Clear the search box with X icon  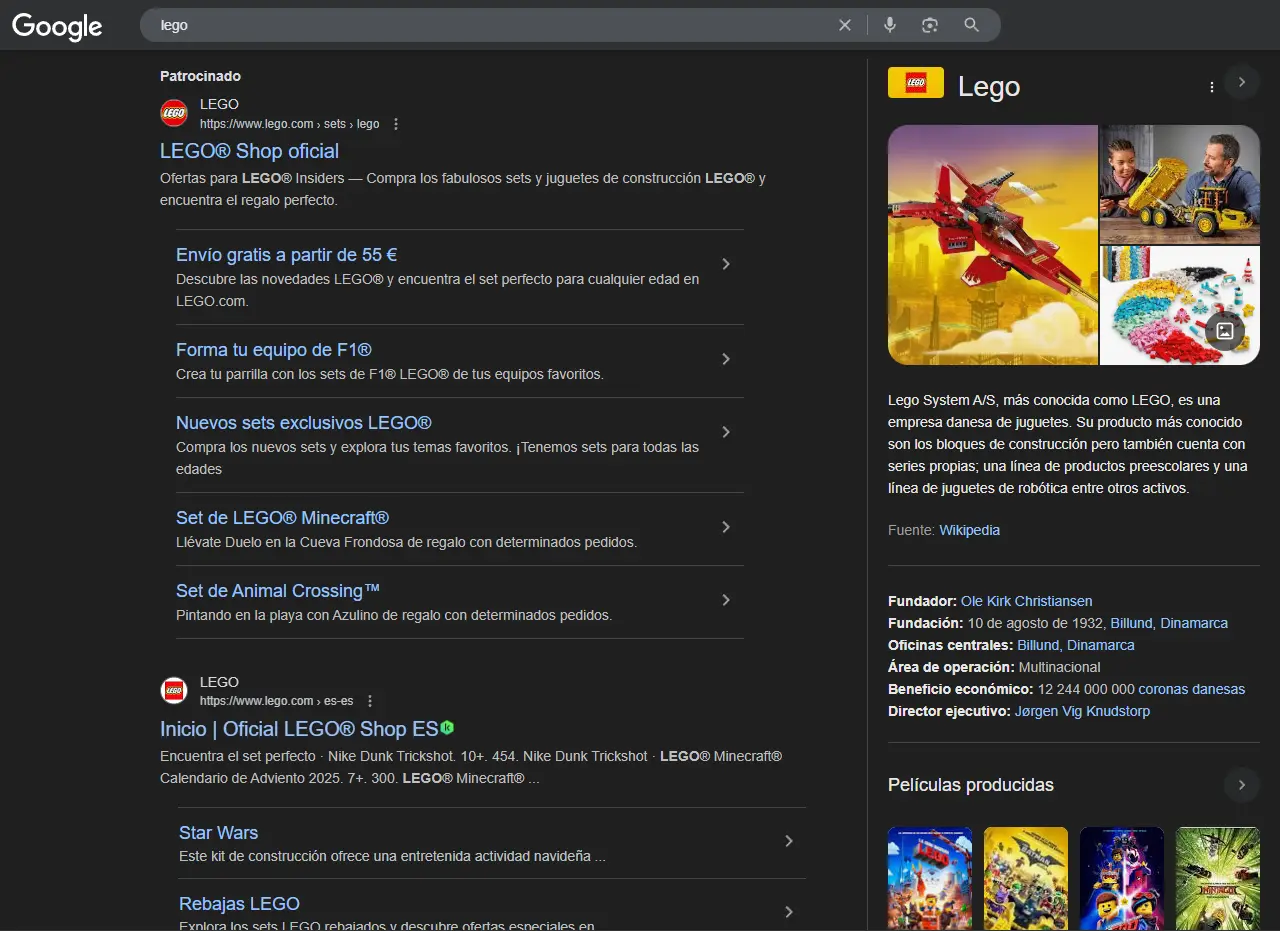(x=845, y=25)
